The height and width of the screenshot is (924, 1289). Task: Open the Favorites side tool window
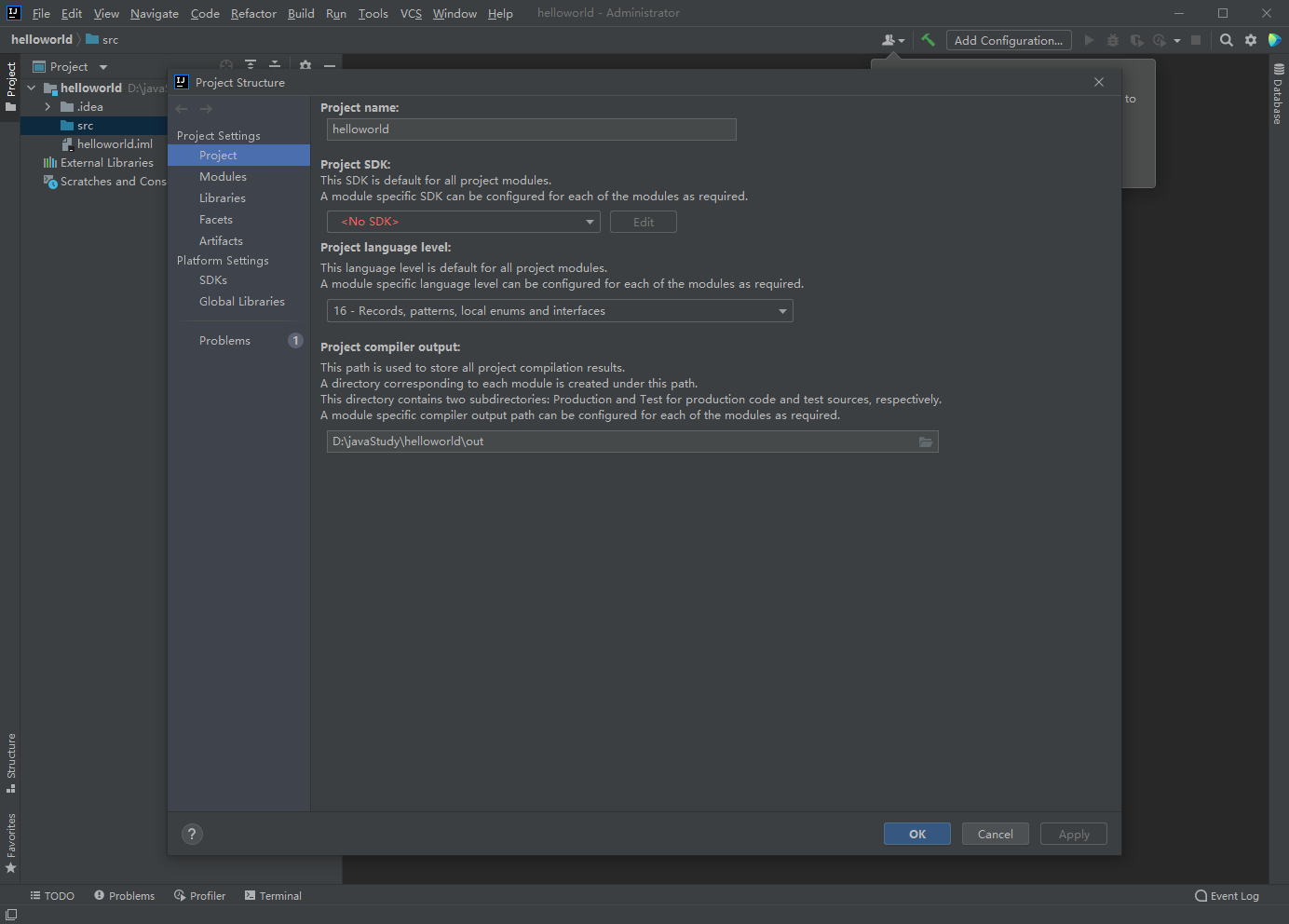[11, 843]
